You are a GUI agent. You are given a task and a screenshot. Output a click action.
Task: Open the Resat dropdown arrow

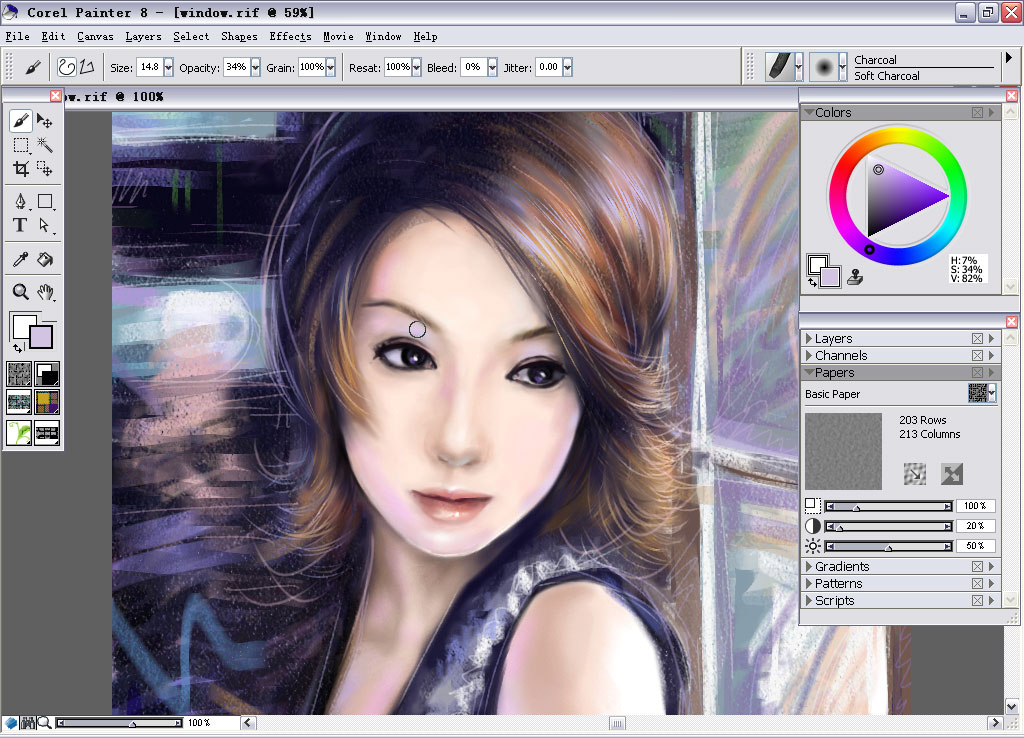pyautogui.click(x=417, y=67)
